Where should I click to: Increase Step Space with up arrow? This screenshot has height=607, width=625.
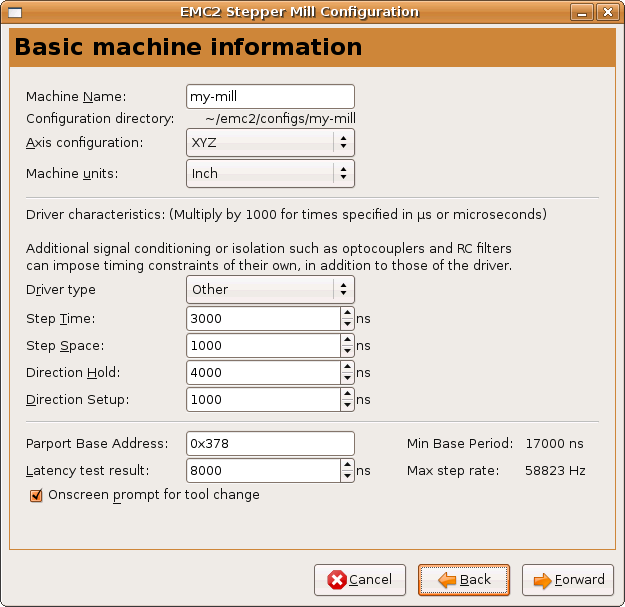tap(348, 340)
